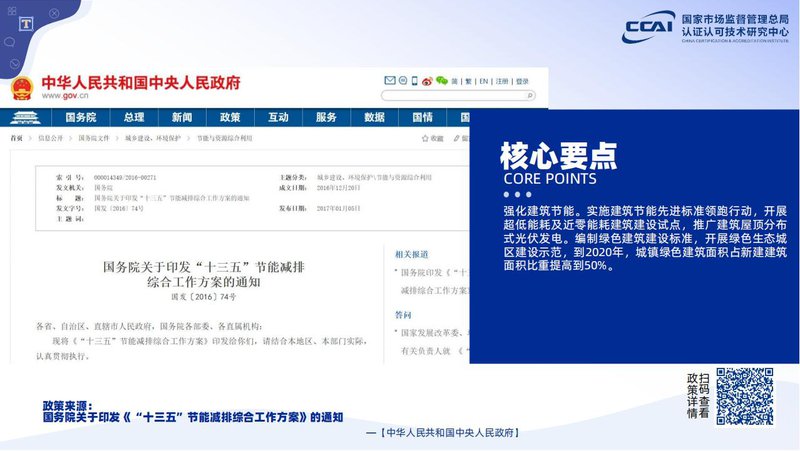Open the 国家发展改革委 Q&A link
The image size is (800, 451).
pos(435,333)
